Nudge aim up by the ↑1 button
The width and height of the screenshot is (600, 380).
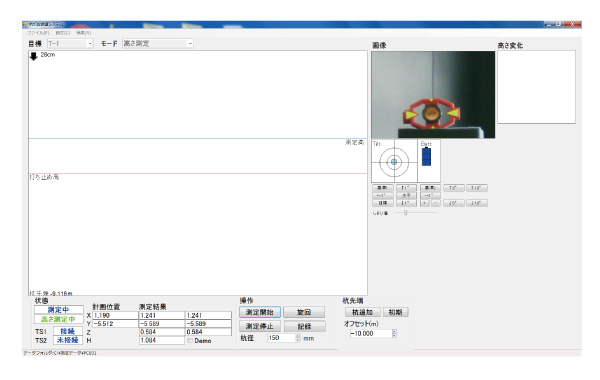(x=406, y=188)
